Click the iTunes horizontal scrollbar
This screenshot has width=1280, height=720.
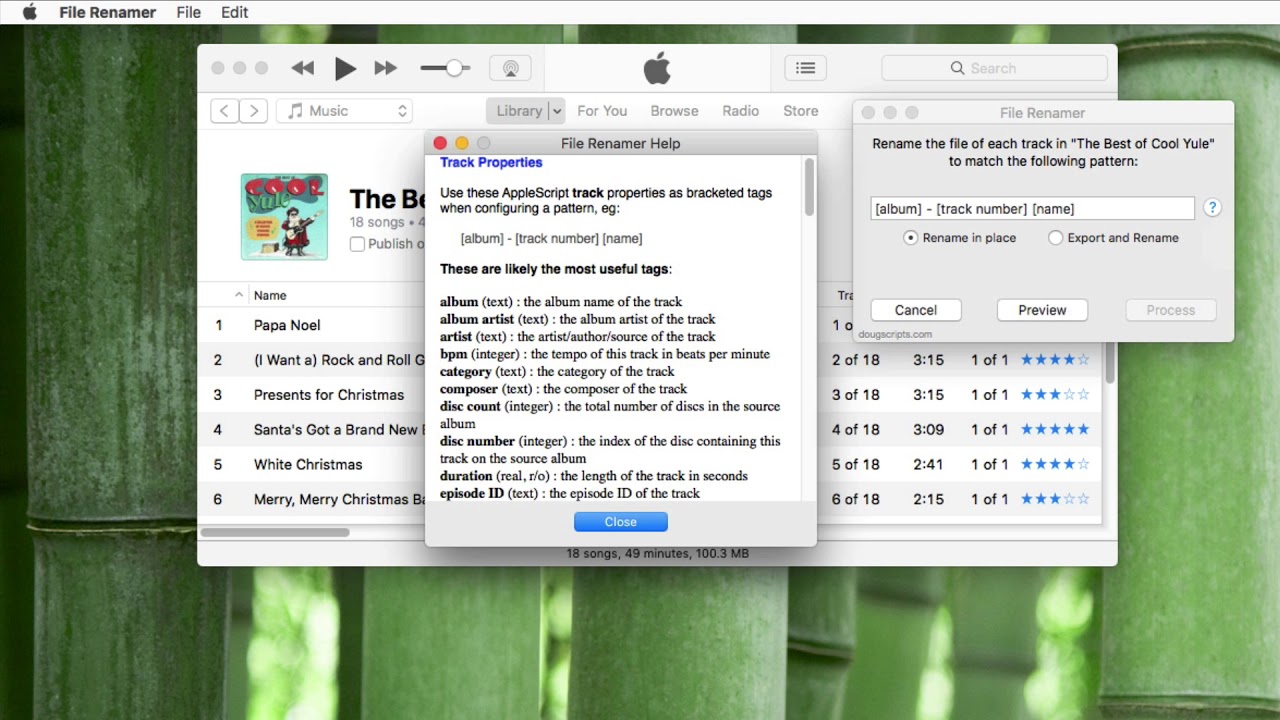click(275, 532)
